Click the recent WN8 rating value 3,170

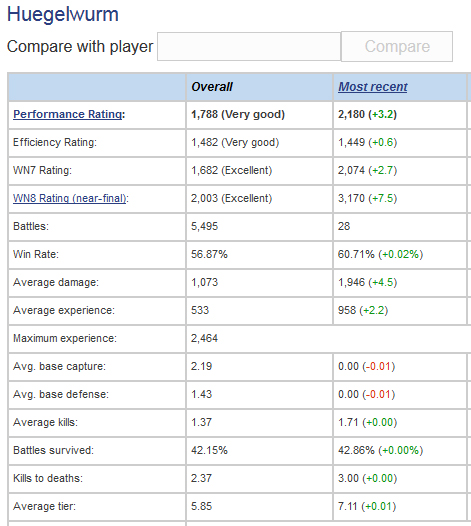[x=351, y=198]
